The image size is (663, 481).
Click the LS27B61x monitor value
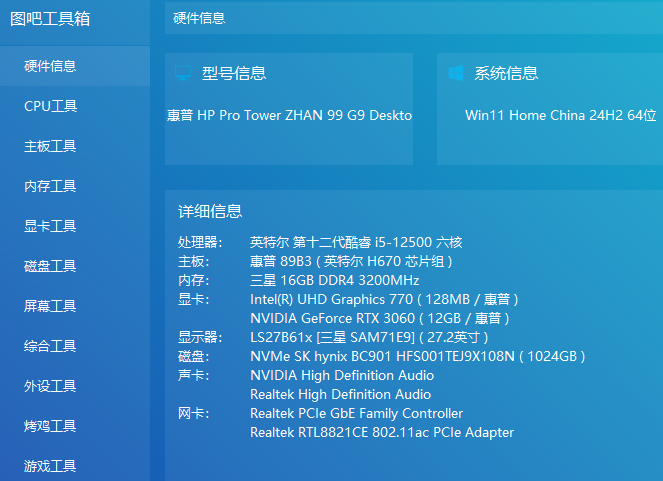pyautogui.click(x=369, y=337)
